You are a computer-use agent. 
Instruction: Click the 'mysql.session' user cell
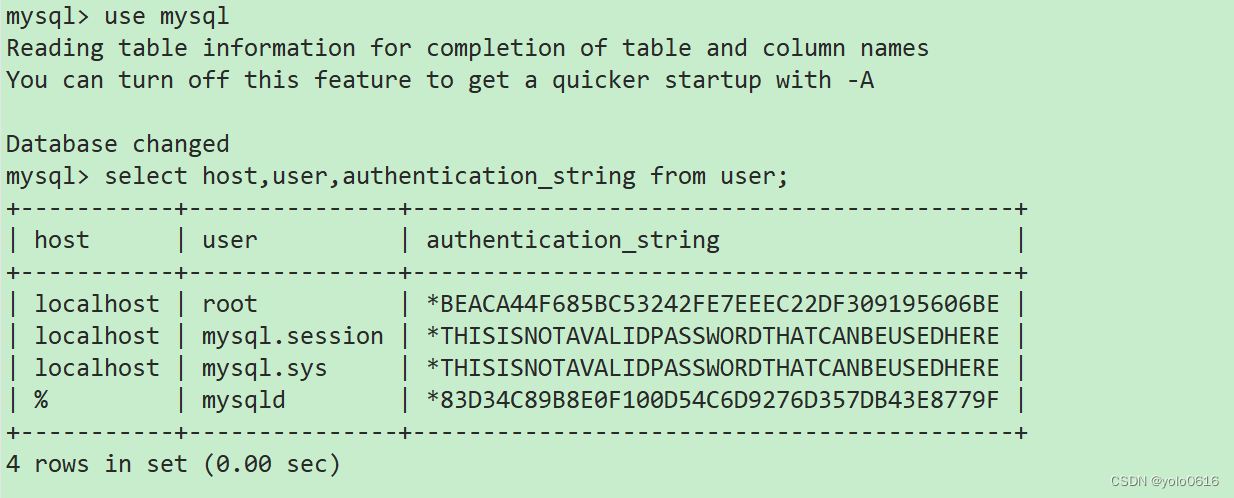click(x=292, y=336)
